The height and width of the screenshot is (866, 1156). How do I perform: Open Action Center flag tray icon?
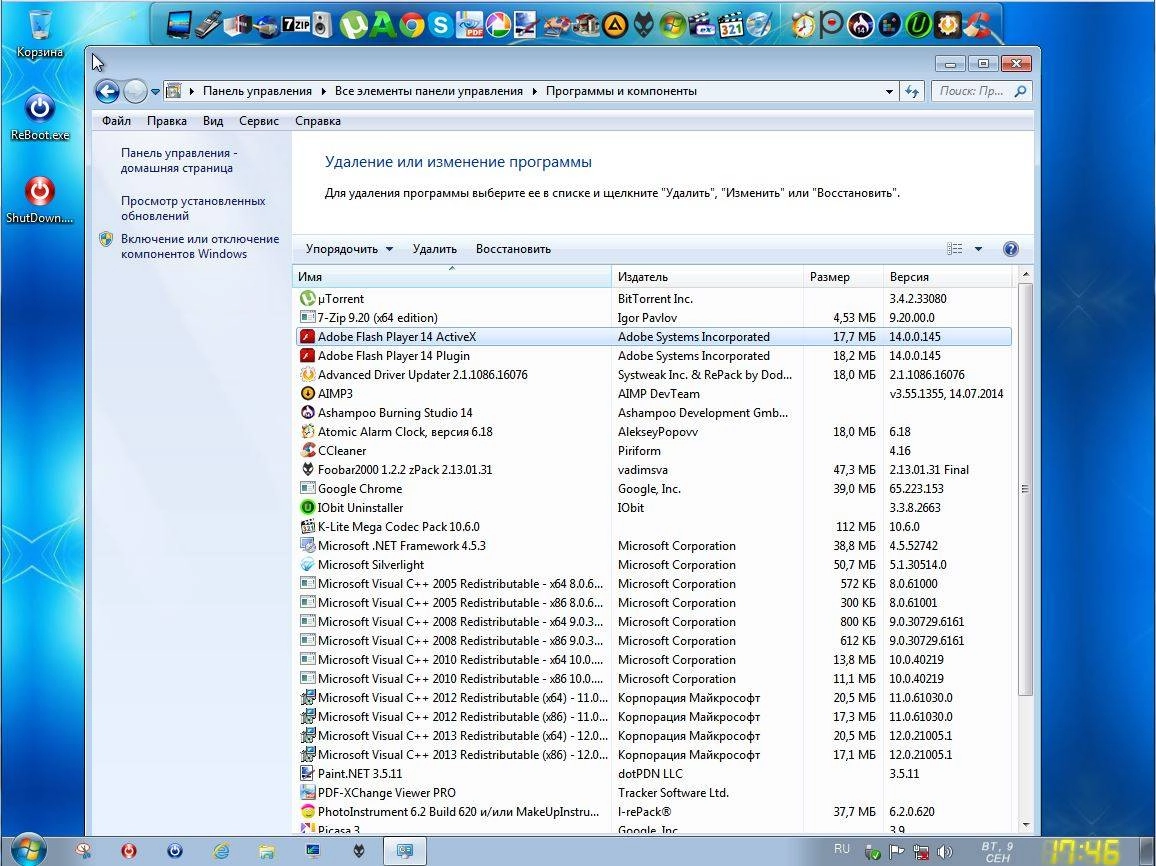pyautogui.click(x=896, y=852)
